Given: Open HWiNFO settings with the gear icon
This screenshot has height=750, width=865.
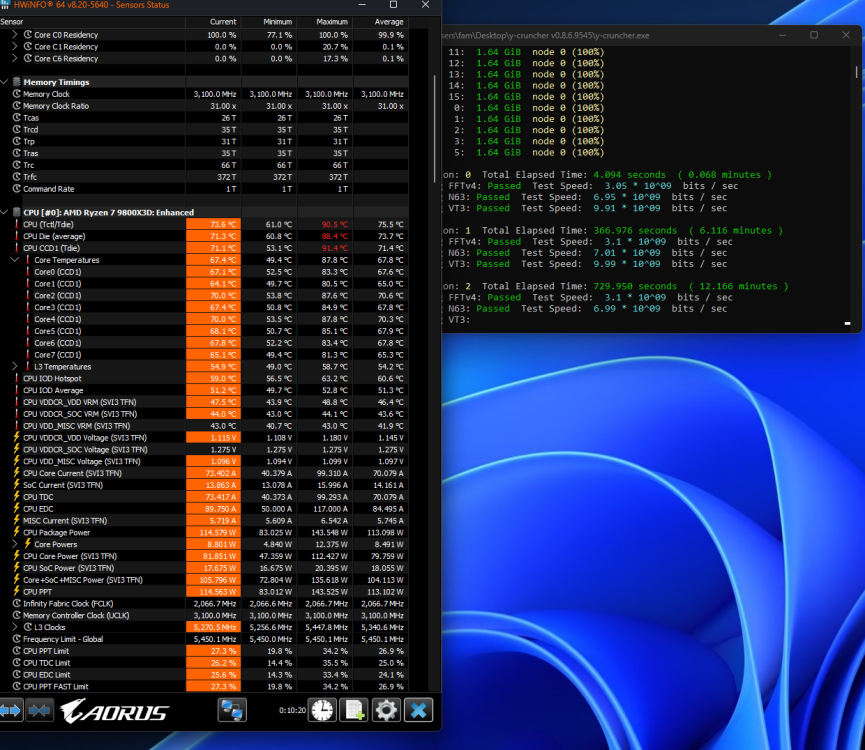Looking at the screenshot, I should [386, 710].
